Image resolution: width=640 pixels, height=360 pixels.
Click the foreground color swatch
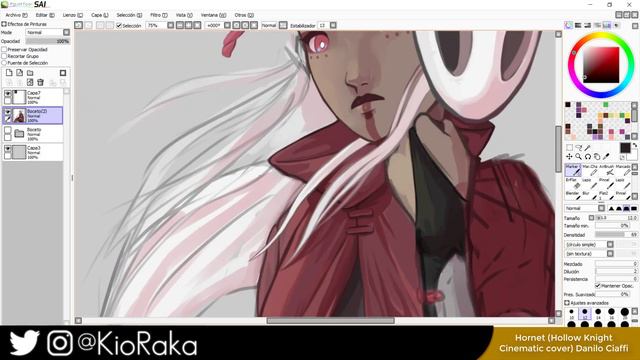[x=624, y=148]
